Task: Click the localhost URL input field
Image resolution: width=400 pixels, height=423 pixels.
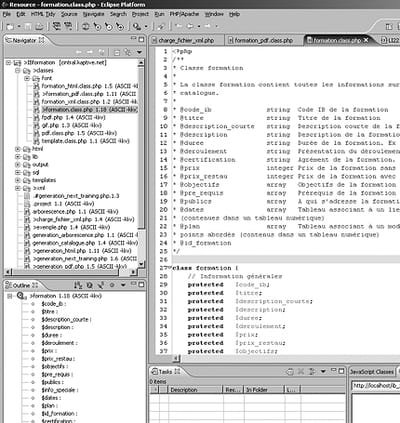Action: (376, 386)
